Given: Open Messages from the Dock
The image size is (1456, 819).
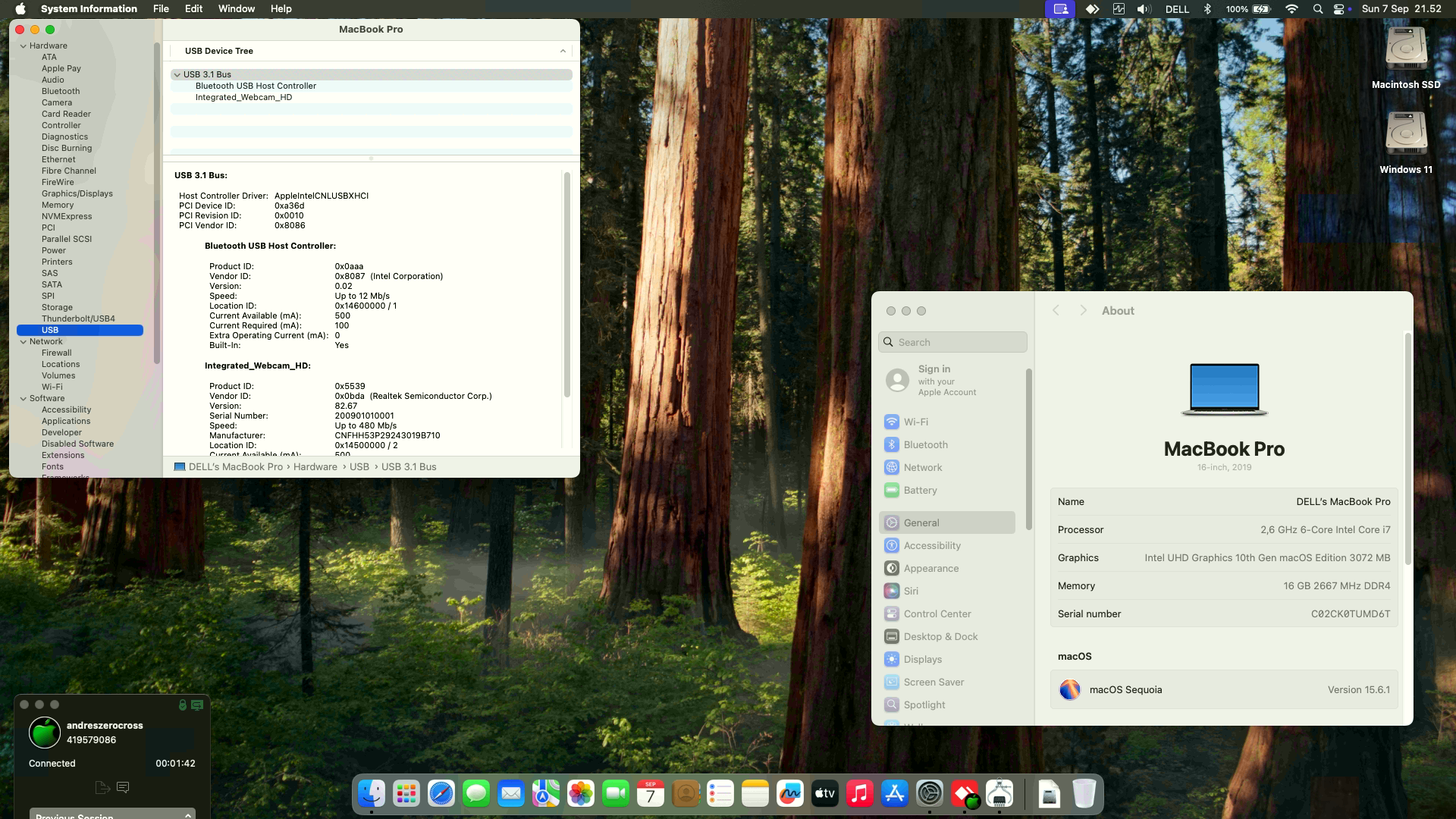Looking at the screenshot, I should pyautogui.click(x=476, y=794).
